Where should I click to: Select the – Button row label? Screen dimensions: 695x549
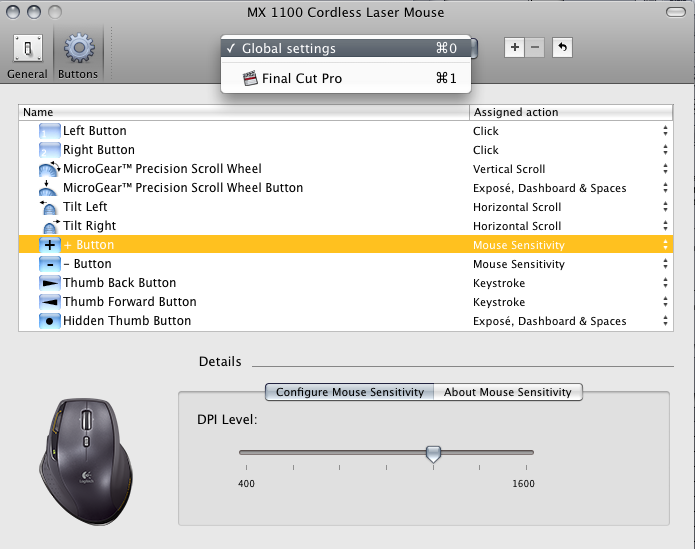pyautogui.click(x=87, y=264)
